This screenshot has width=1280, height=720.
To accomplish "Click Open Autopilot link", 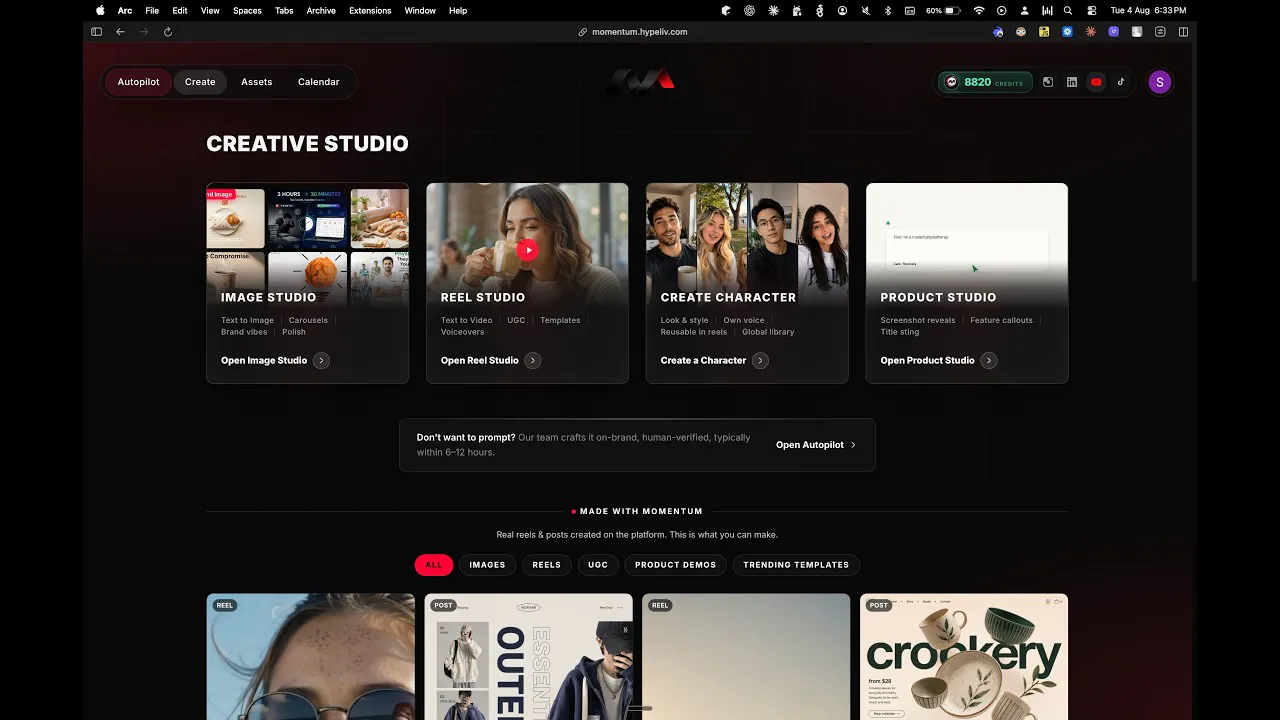I will click(x=810, y=445).
